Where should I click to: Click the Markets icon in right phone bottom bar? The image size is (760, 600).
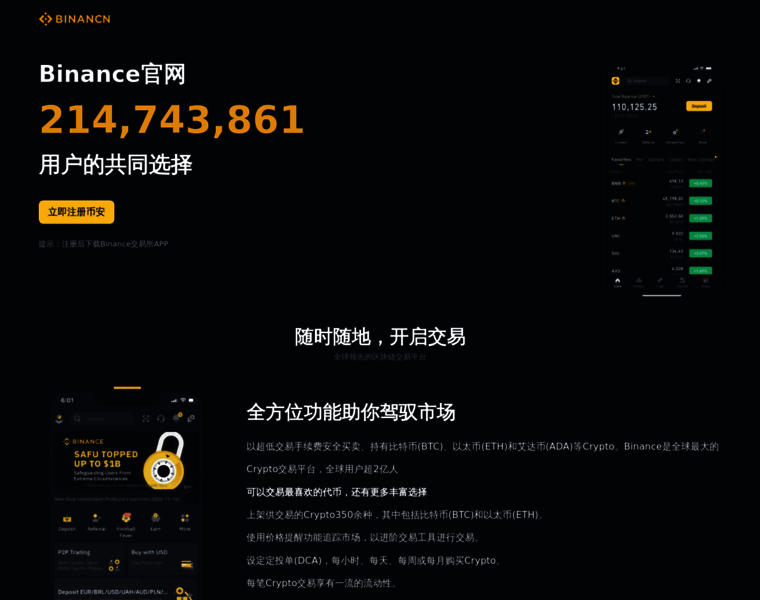click(639, 283)
